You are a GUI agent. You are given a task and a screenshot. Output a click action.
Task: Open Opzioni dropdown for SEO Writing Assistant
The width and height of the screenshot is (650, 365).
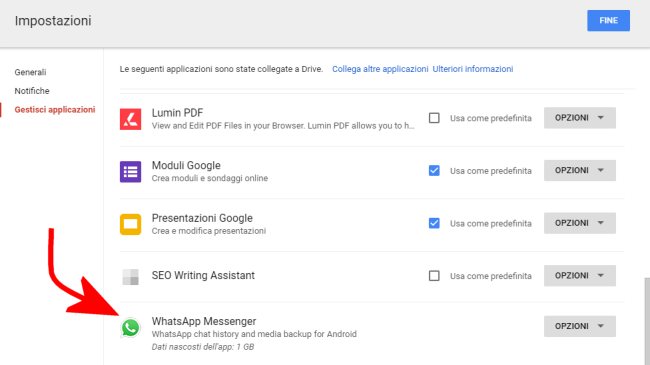(x=580, y=276)
